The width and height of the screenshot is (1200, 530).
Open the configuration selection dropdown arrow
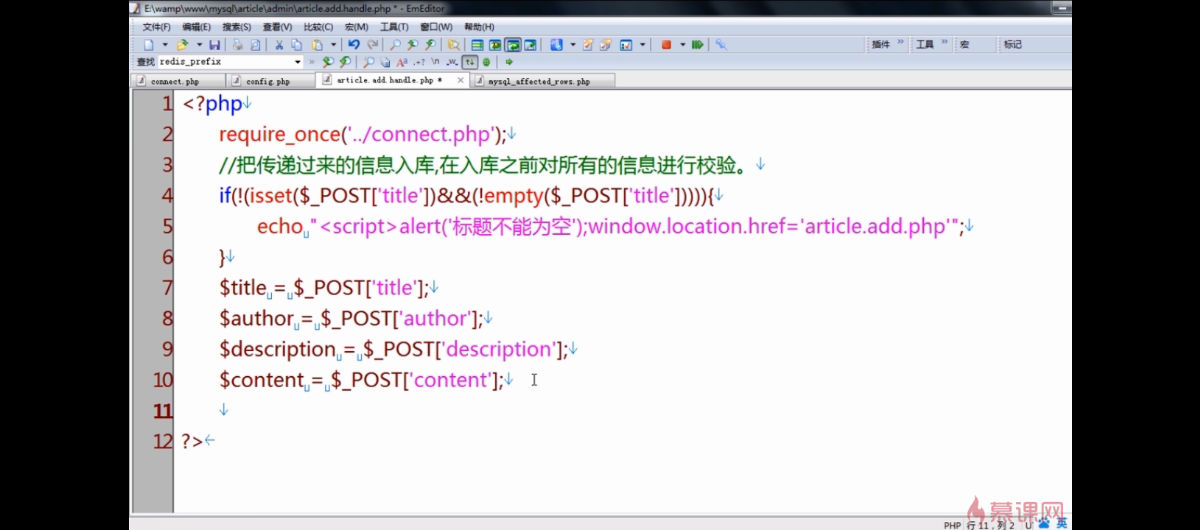(572, 45)
